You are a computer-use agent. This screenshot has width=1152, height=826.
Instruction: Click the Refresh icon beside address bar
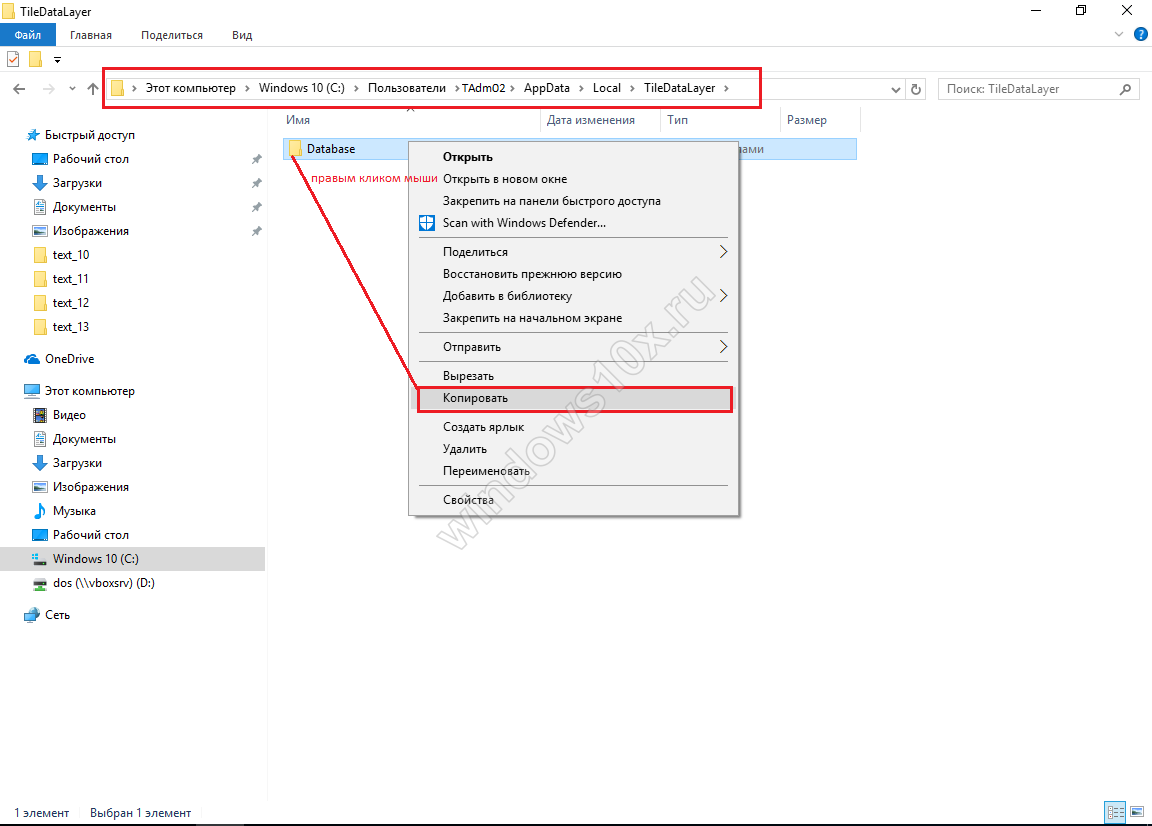click(916, 89)
